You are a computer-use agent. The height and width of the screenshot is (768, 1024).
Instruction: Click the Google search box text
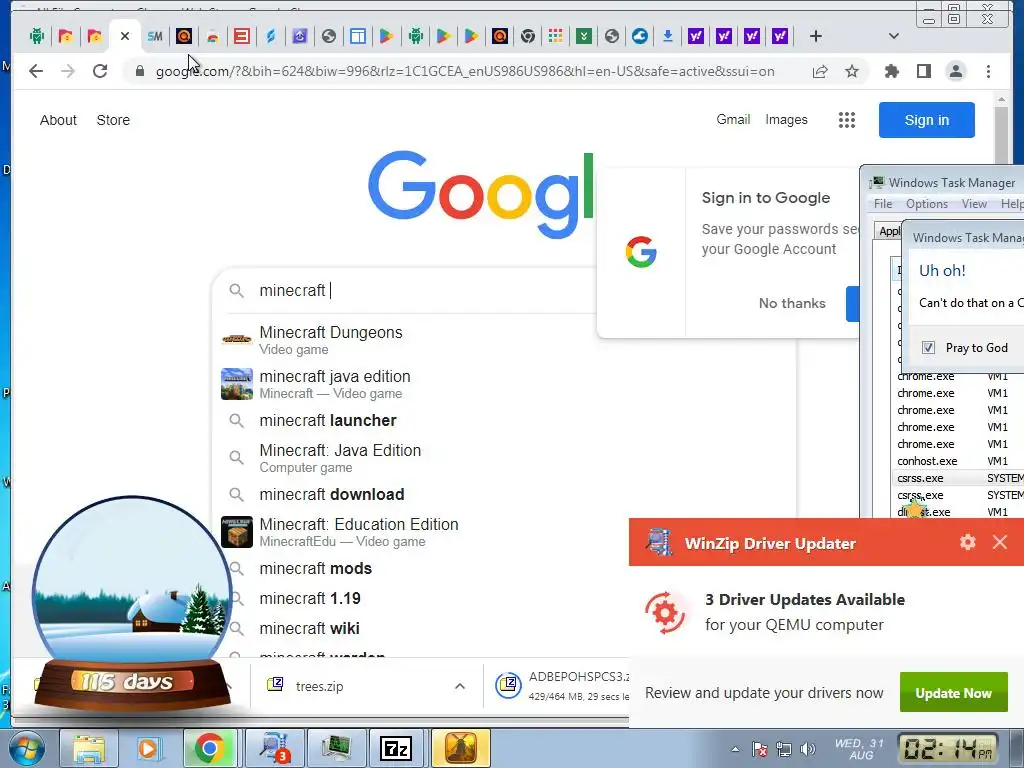(292, 290)
